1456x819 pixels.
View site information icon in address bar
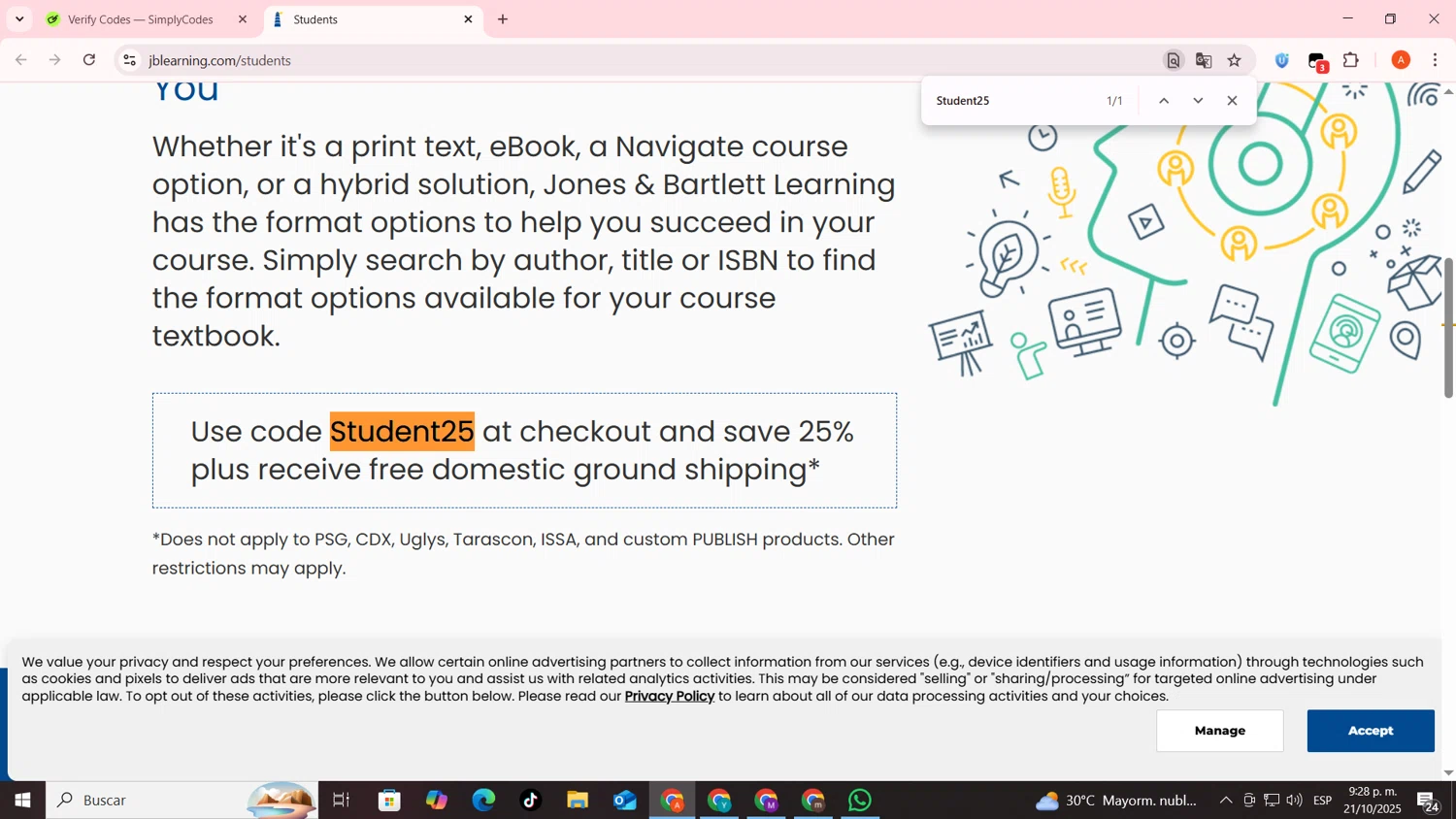(x=129, y=60)
